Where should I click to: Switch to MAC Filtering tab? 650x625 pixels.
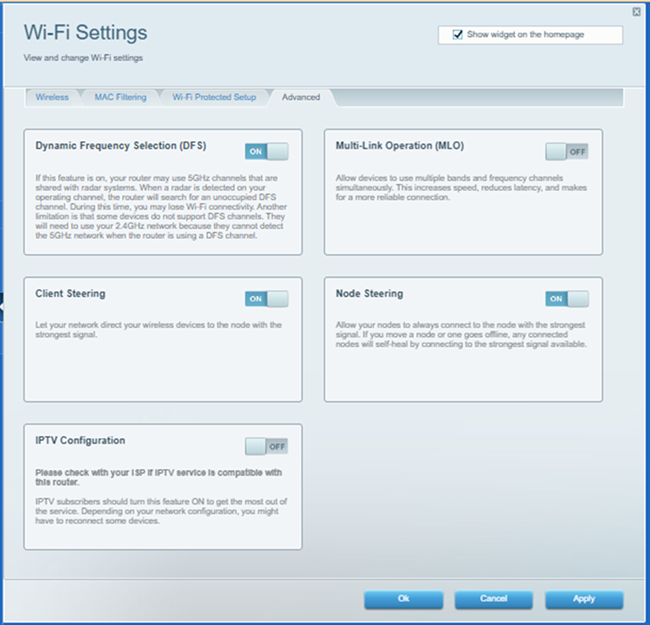point(120,97)
